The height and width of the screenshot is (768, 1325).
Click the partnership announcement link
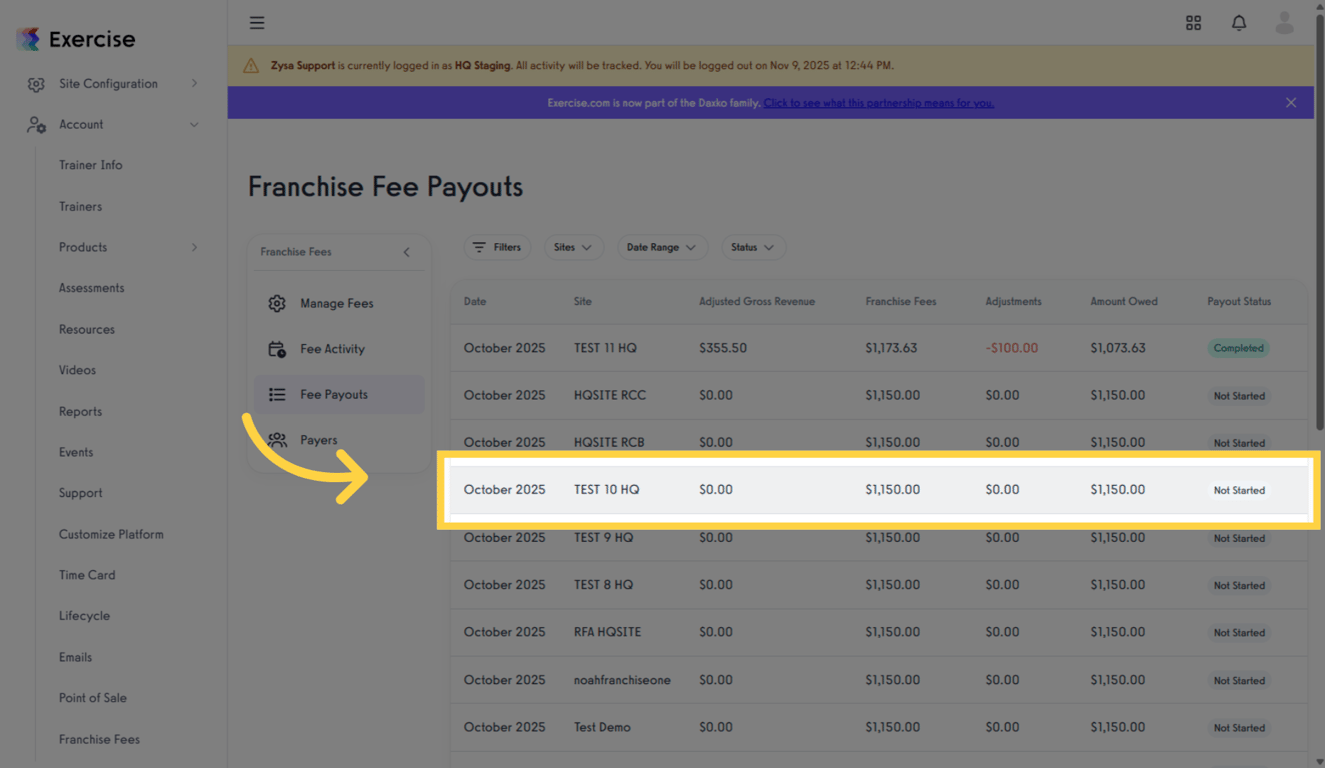point(878,102)
